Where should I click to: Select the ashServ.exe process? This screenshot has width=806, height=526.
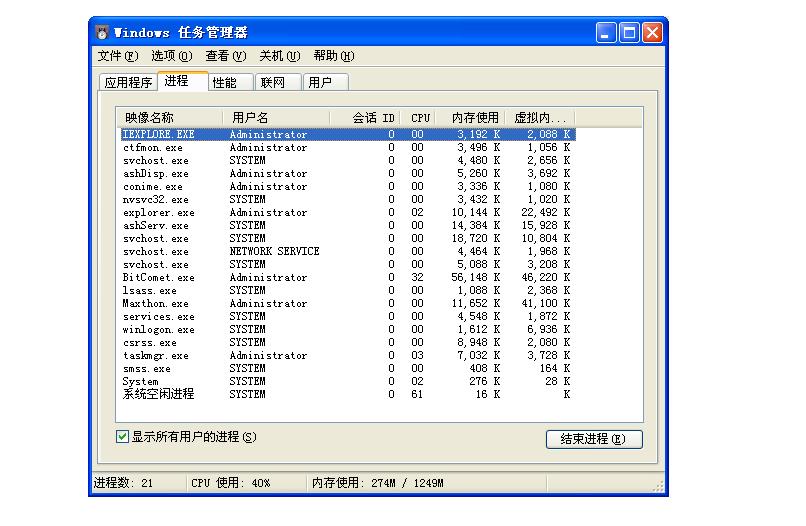point(348,225)
